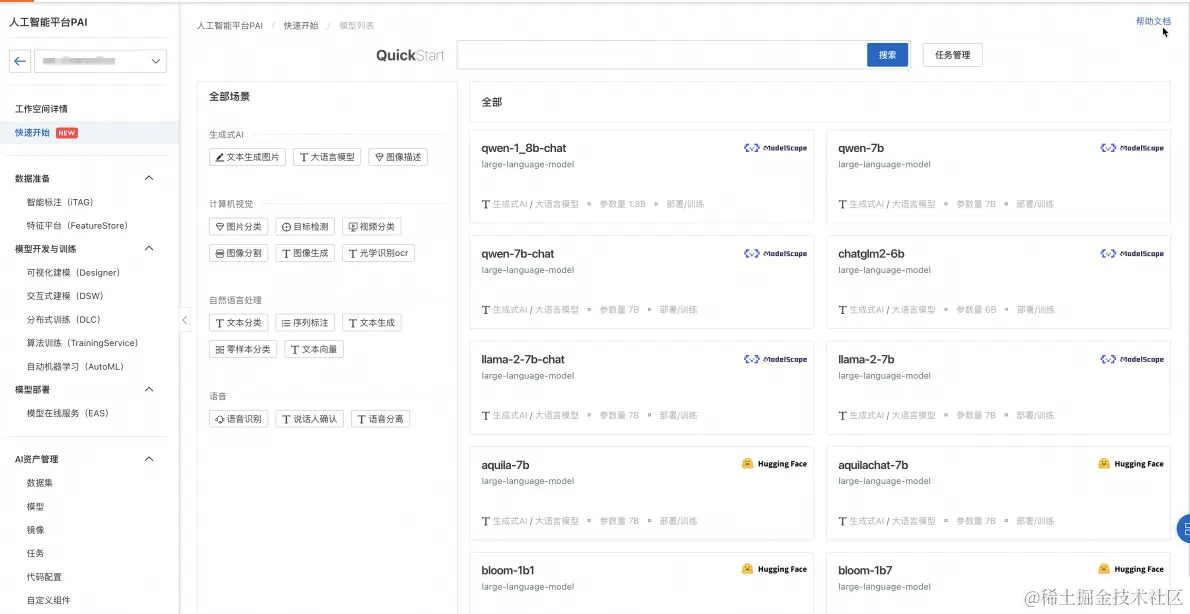Click the back arrow button in sidebar

pos(20,61)
